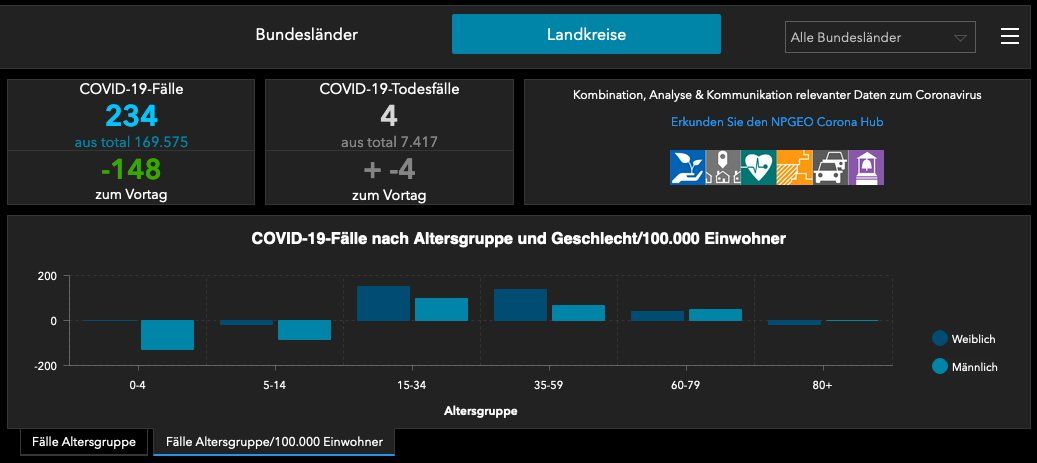Image resolution: width=1037 pixels, height=463 pixels.
Task: Click the Weiblich bar for 35-59
Action: (x=520, y=305)
